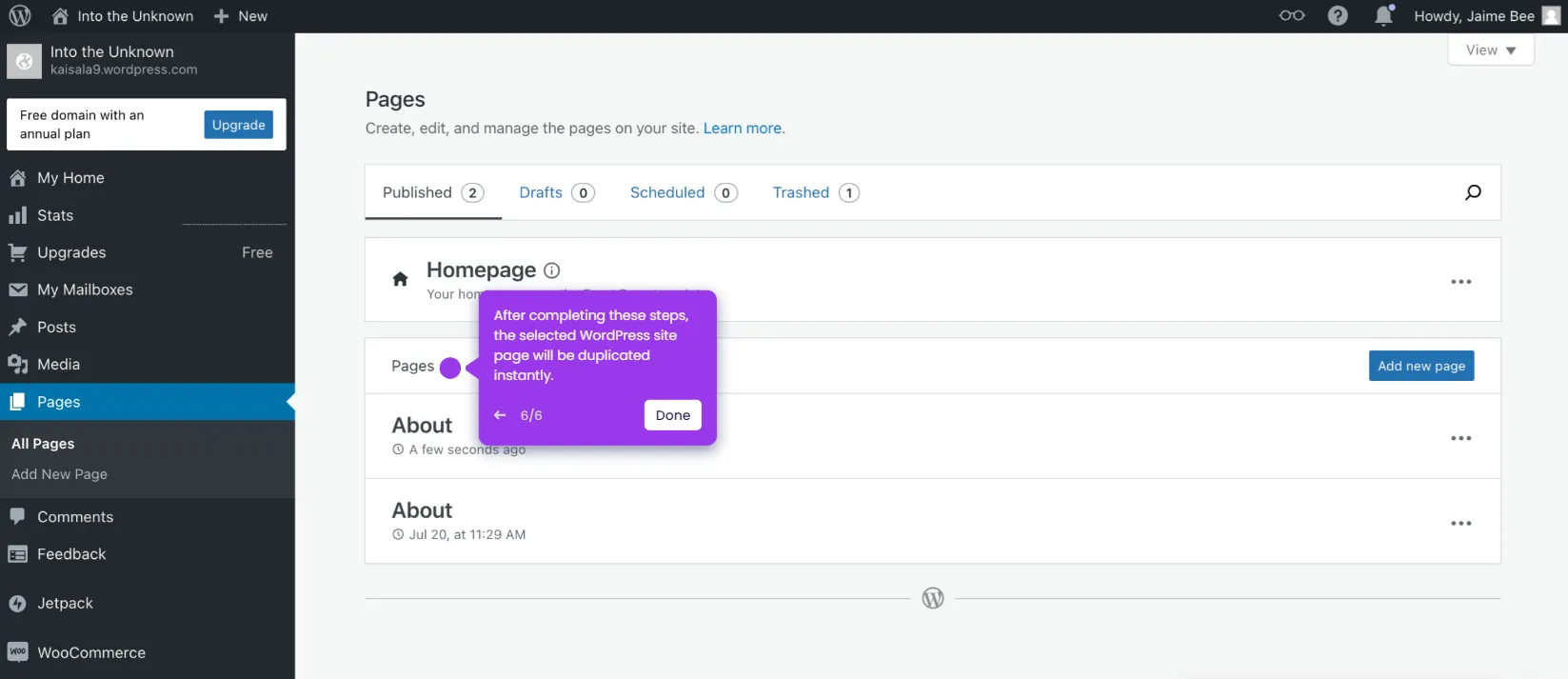This screenshot has width=1568, height=679.
Task: Select Pages in sidebar
Action: pos(148,402)
